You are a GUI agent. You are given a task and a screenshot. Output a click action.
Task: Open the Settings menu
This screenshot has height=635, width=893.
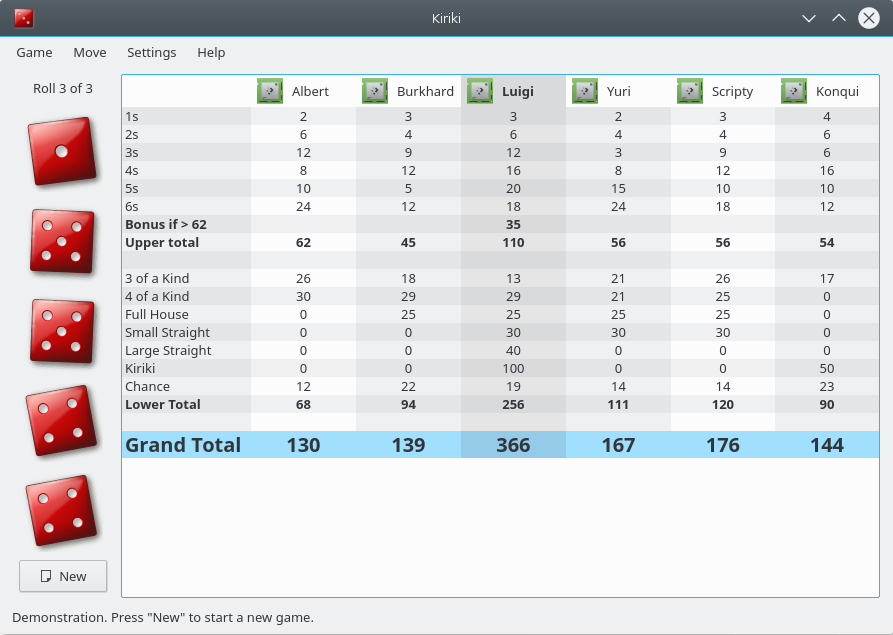click(x=151, y=52)
